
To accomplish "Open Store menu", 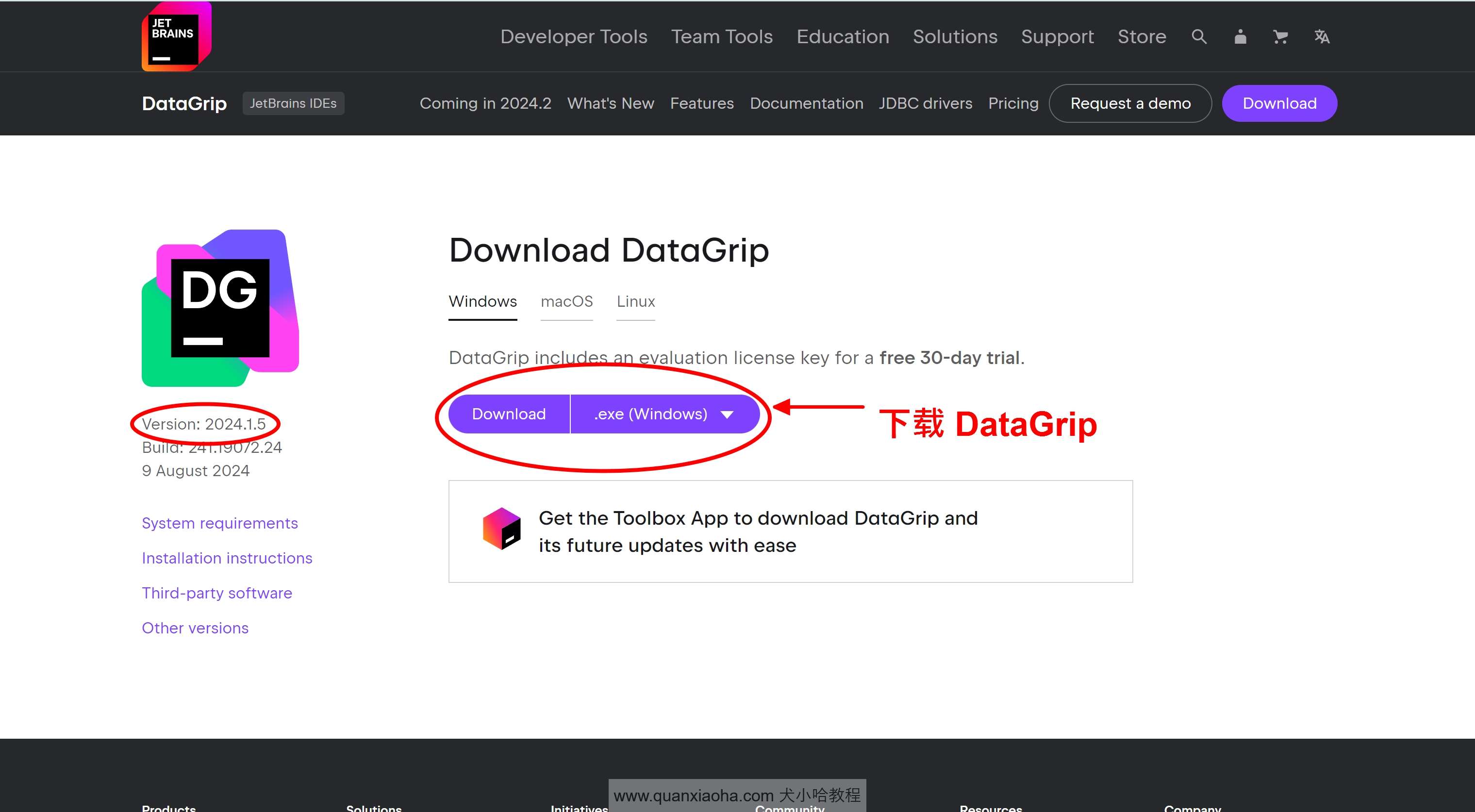I will click(x=1142, y=37).
